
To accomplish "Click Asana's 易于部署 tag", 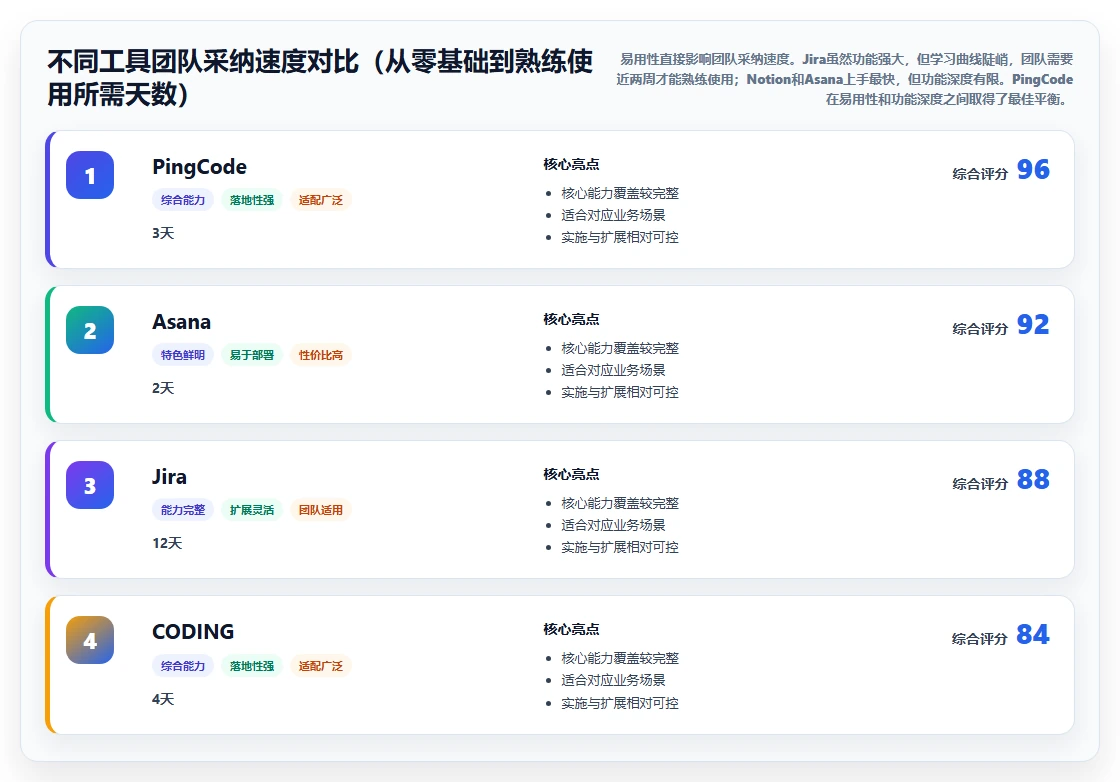I will 251,355.
